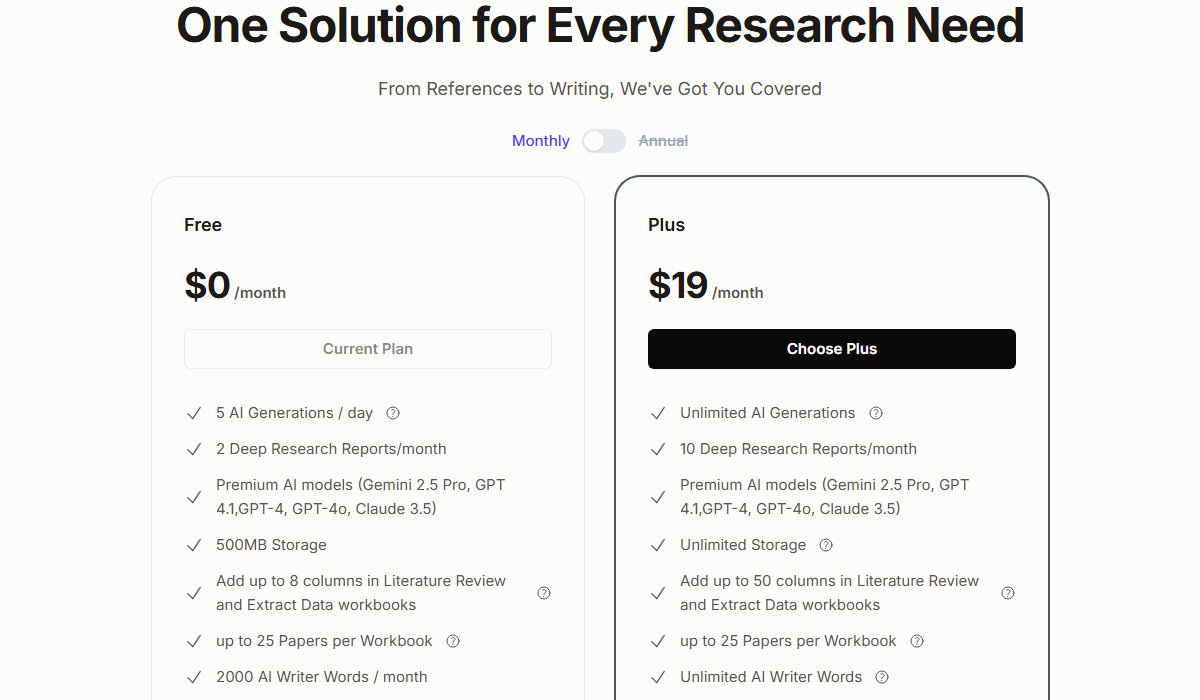Viewport: 1200px width, 700px height.
Task: Click checkmark beside 2000 AI Writer Words / month
Action: 194,677
